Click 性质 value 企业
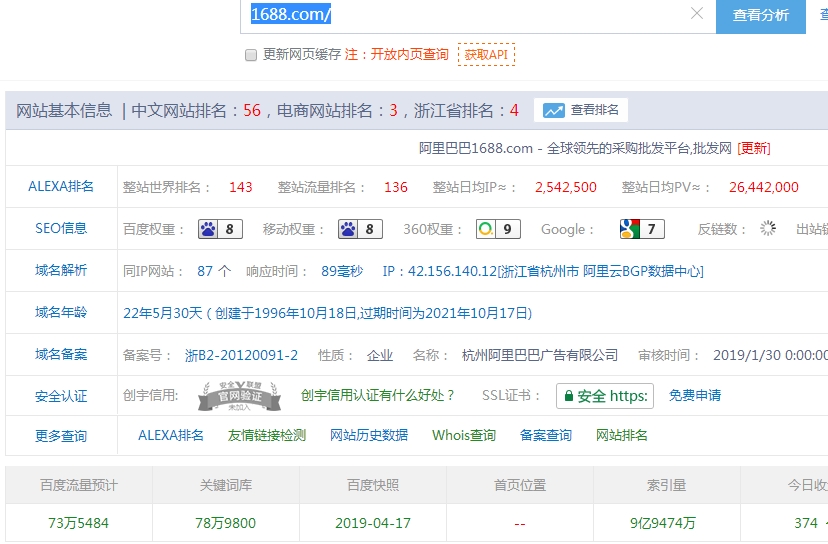Viewport: 828px width, 544px height. tap(380, 355)
